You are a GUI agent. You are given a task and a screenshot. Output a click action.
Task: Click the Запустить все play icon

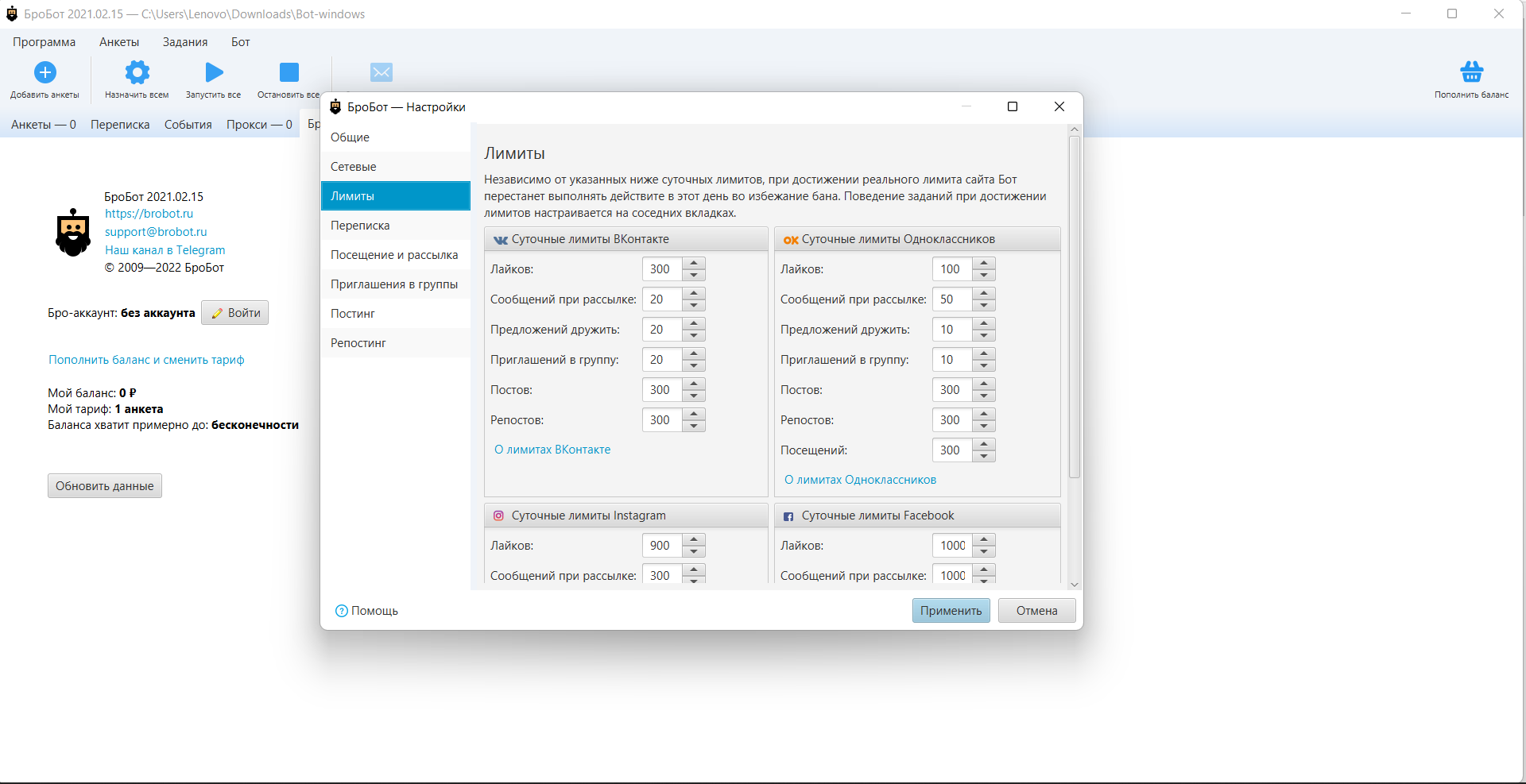tap(214, 72)
